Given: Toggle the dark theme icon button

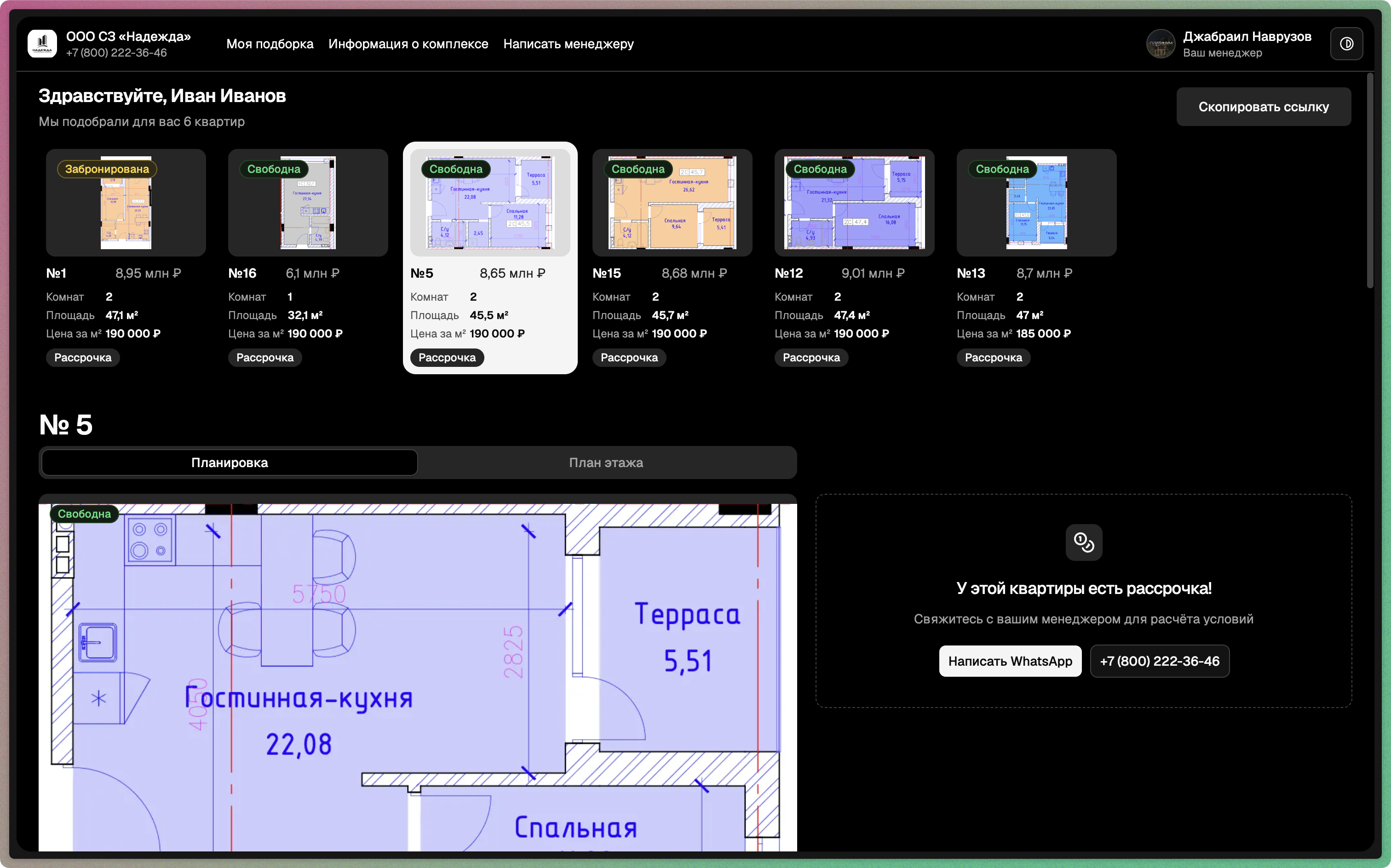Looking at the screenshot, I should pyautogui.click(x=1346, y=44).
